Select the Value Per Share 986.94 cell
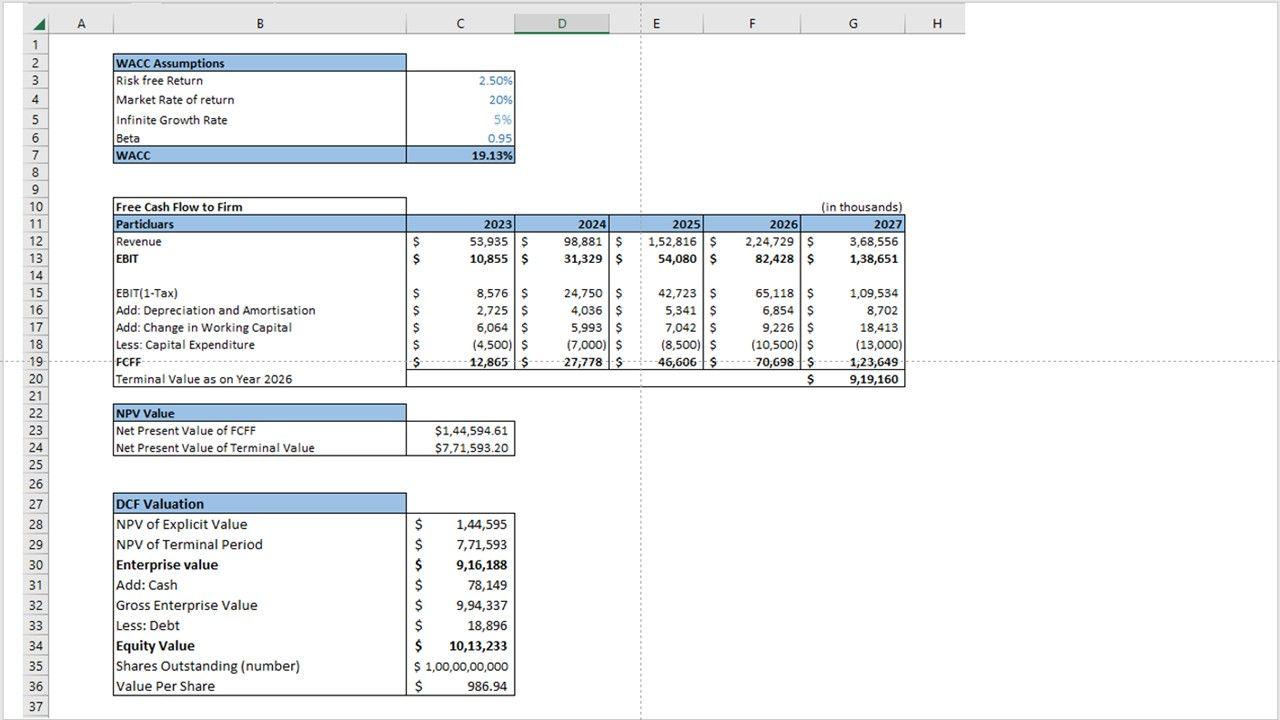1280x720 pixels. (x=461, y=687)
